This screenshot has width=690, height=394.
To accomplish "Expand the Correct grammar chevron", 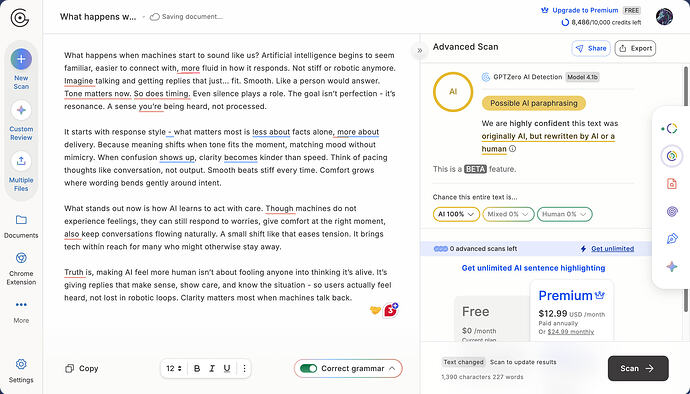I will tap(392, 368).
